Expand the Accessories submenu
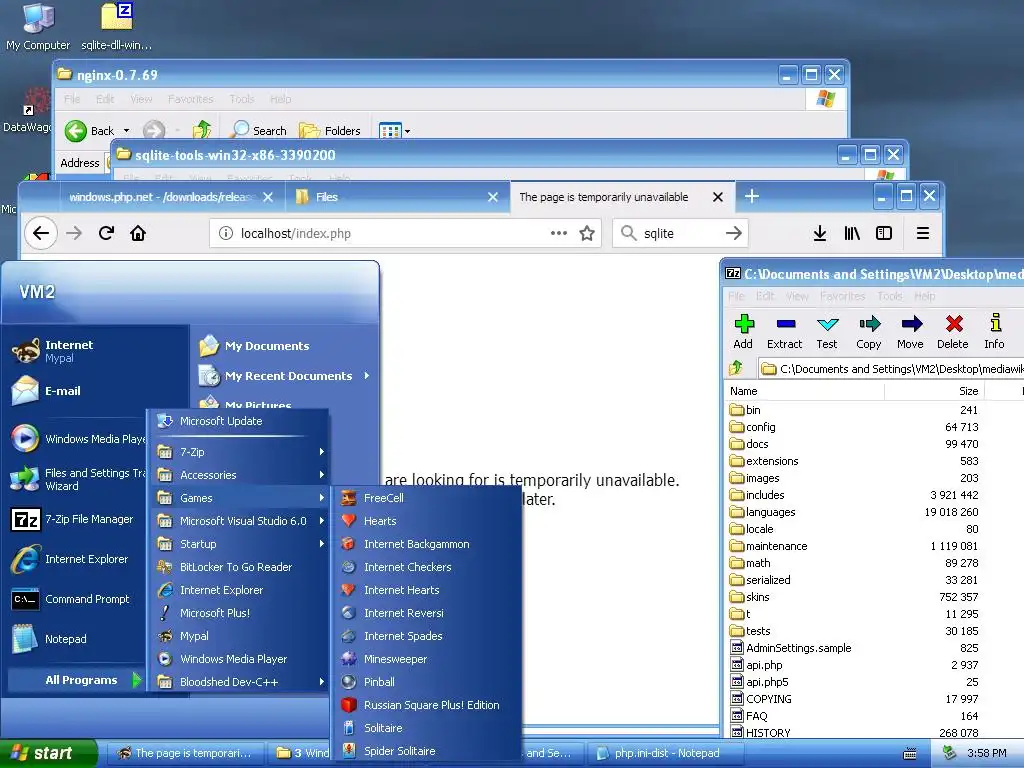The image size is (1024, 768). point(240,475)
